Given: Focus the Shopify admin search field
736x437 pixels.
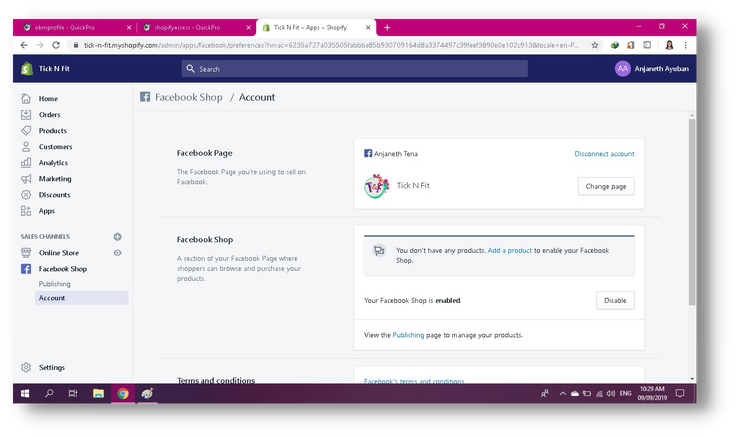Looking at the screenshot, I should (x=354, y=69).
